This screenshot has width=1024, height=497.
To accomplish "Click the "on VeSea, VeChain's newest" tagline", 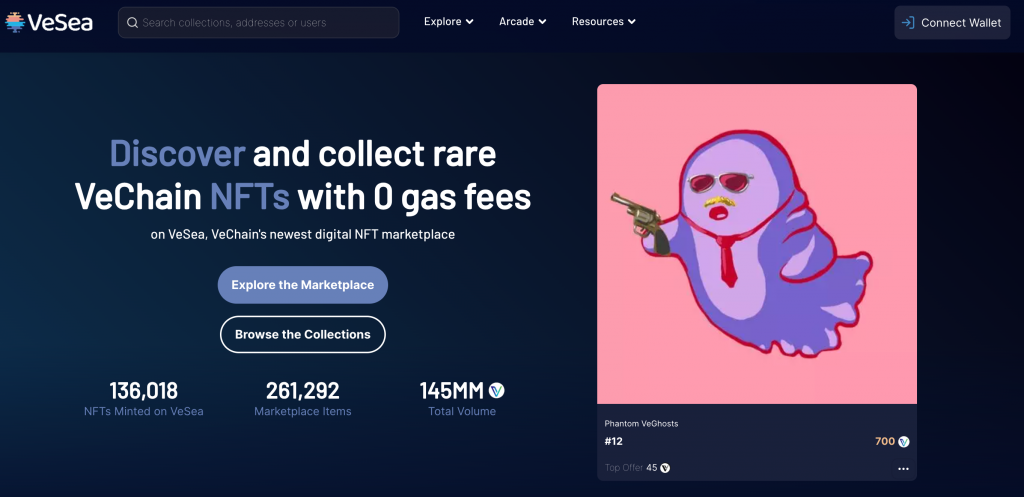I will click(302, 234).
